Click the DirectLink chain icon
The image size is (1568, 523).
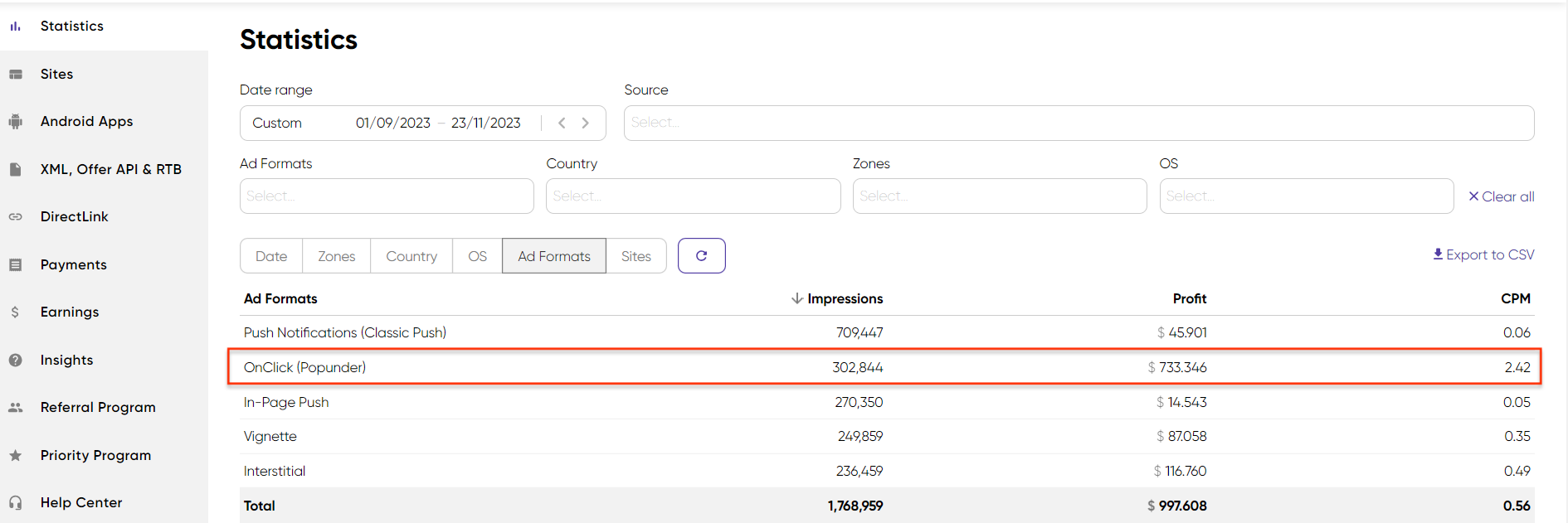(15, 217)
